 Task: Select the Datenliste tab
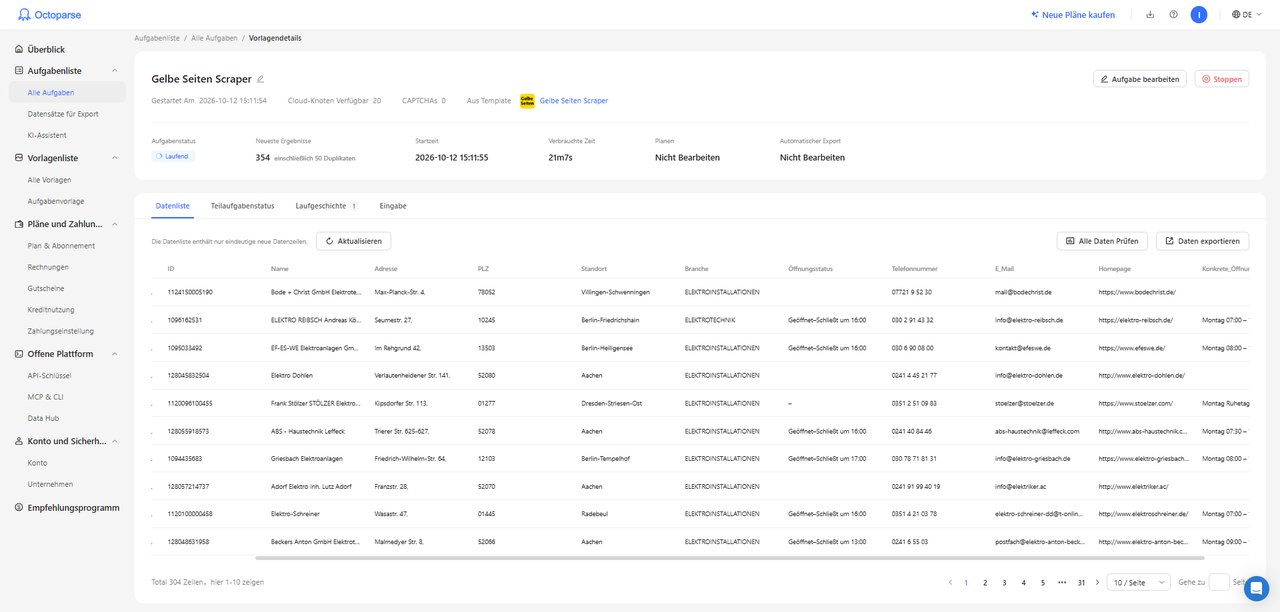click(173, 206)
